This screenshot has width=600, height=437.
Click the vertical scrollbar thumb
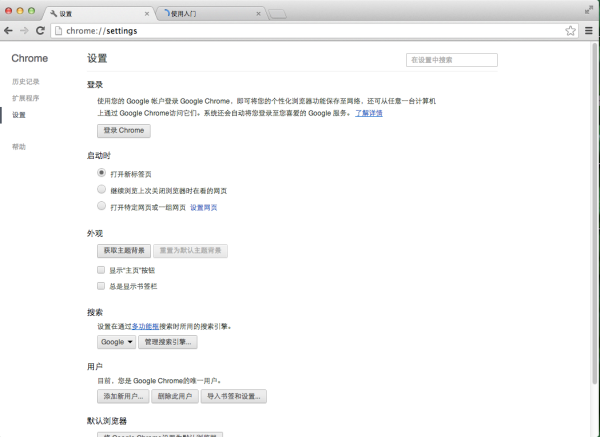click(595, 214)
